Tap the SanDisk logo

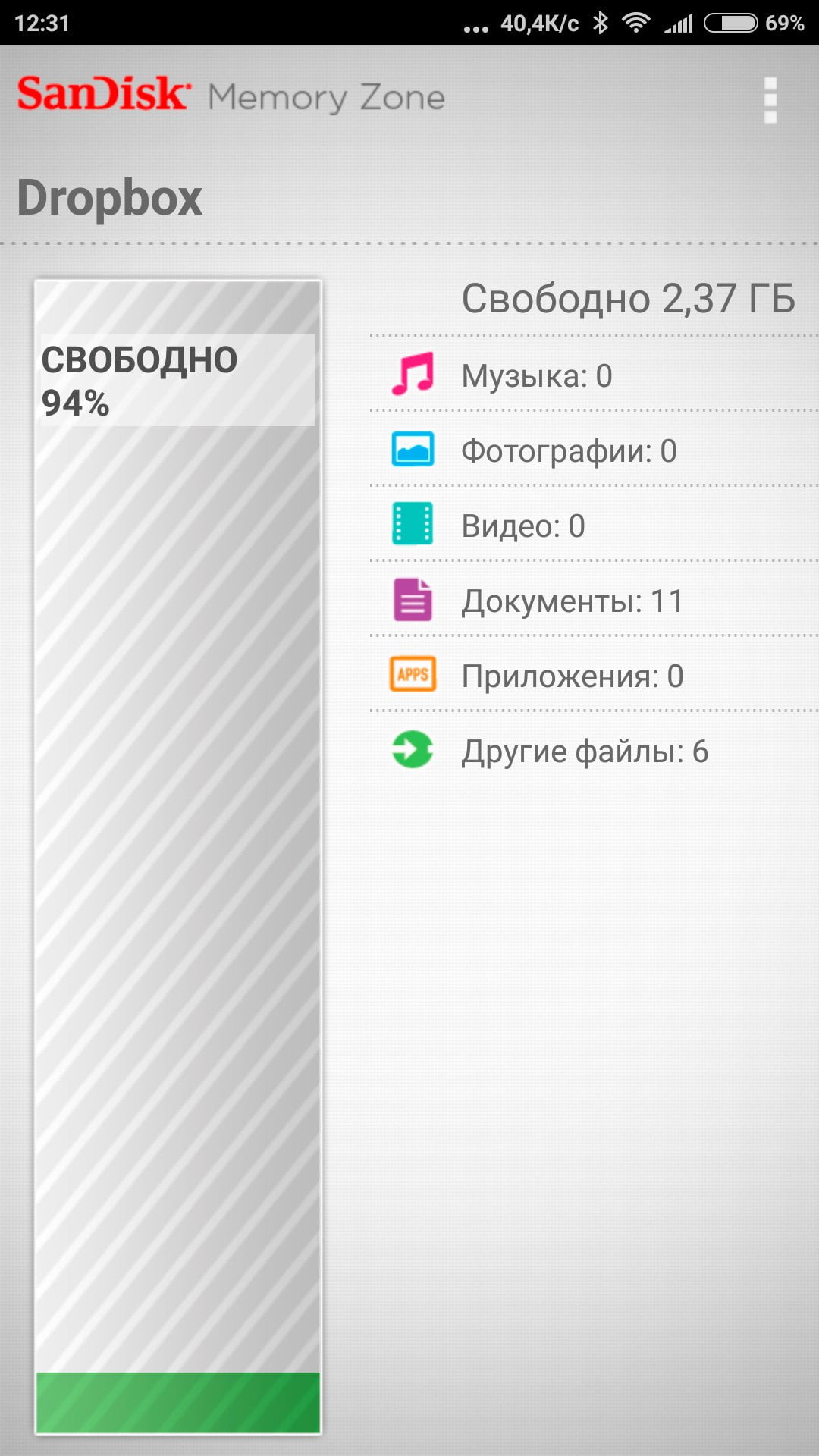point(103,94)
